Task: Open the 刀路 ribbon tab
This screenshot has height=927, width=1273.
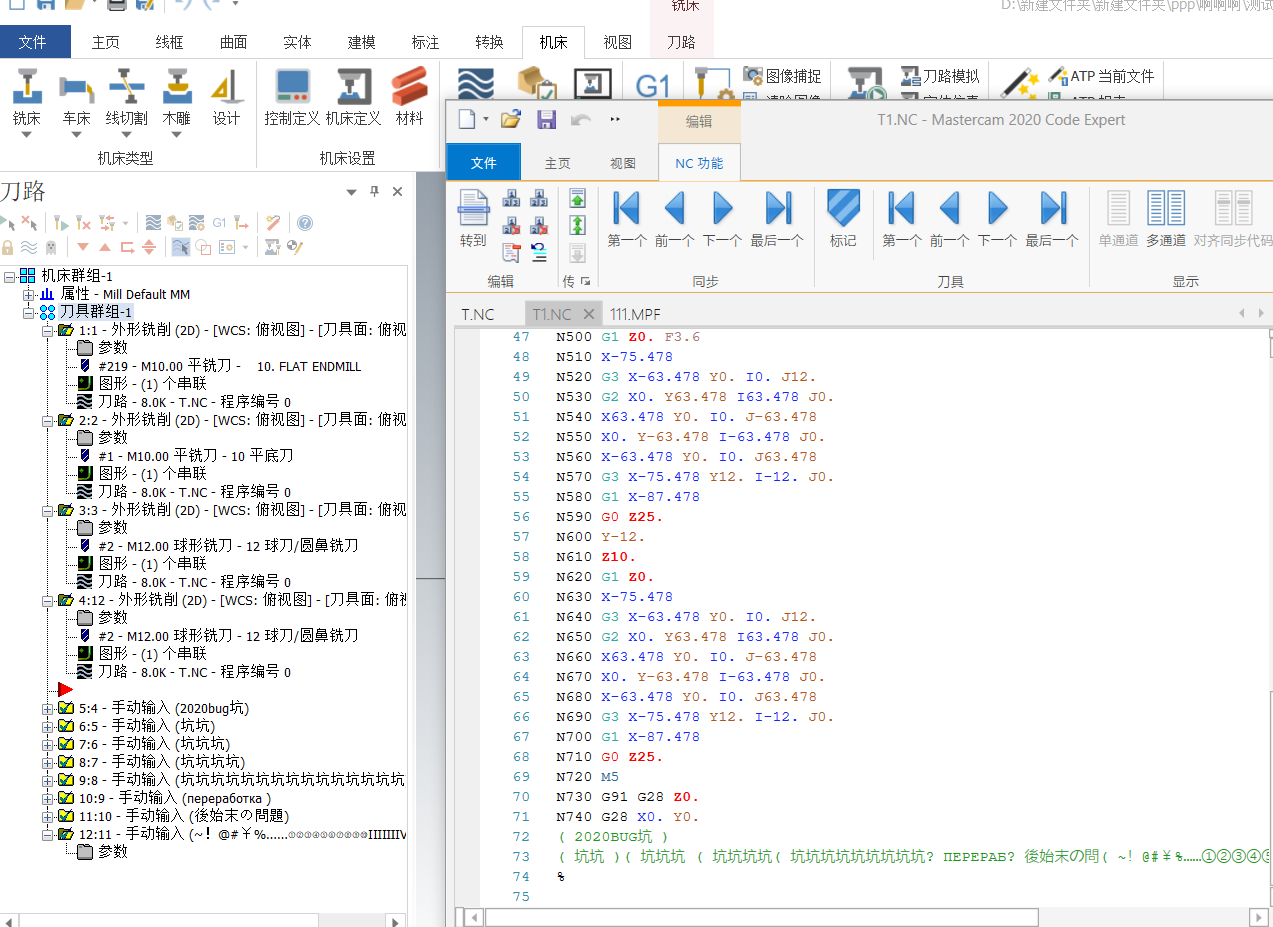Action: [x=681, y=42]
